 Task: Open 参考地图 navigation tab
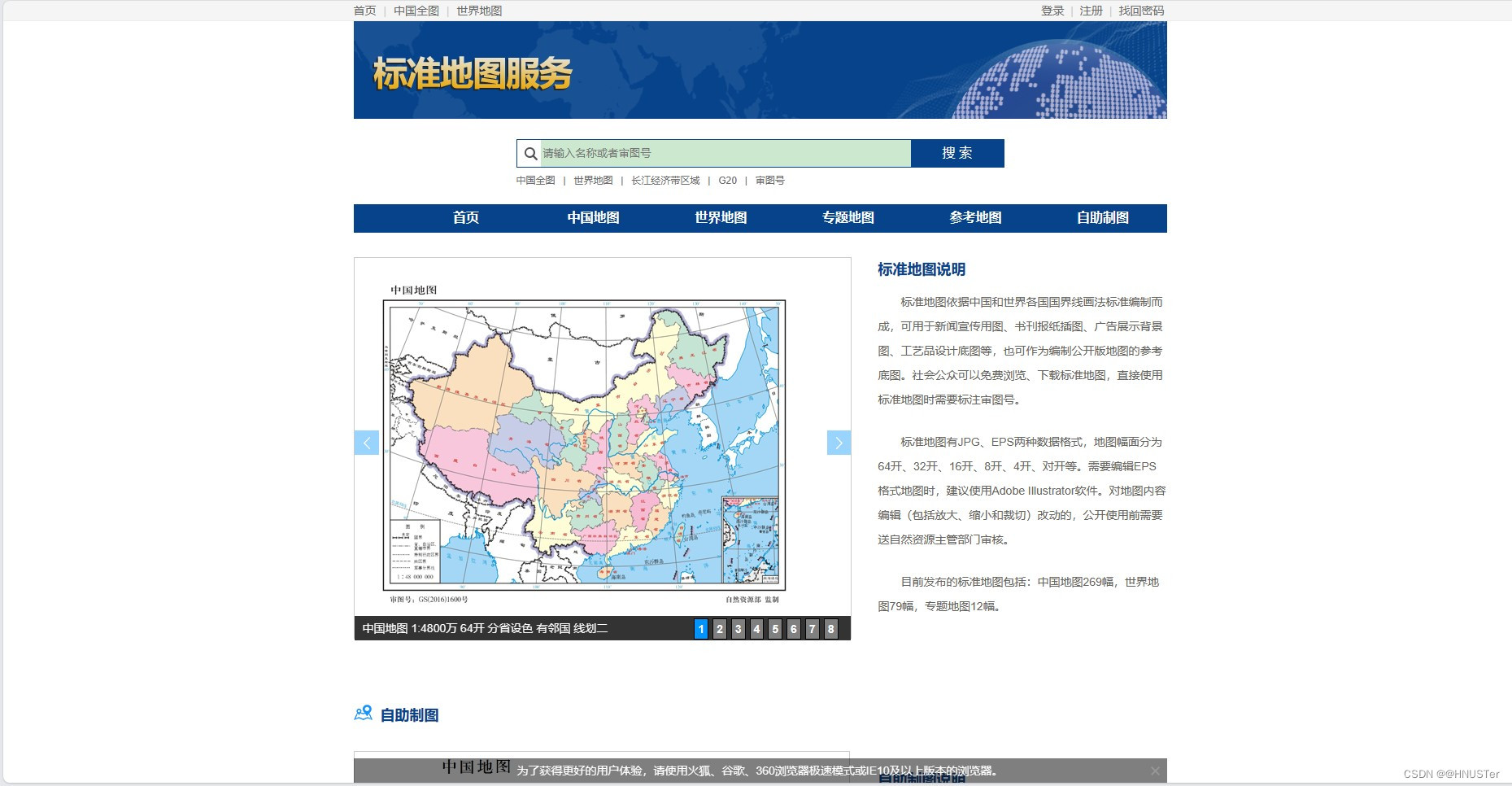[975, 218]
